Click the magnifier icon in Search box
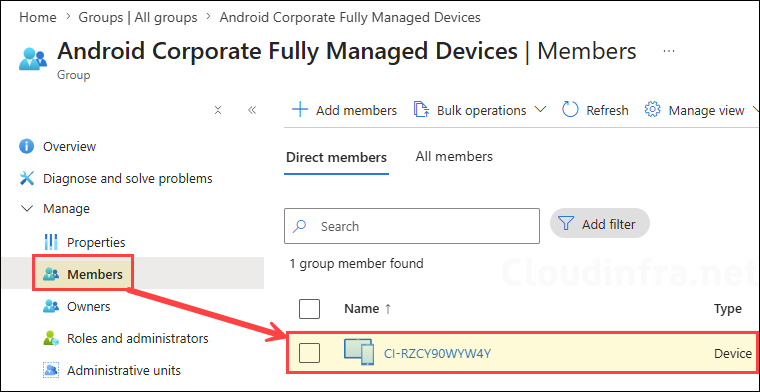This screenshot has height=392, width=760. [x=301, y=226]
